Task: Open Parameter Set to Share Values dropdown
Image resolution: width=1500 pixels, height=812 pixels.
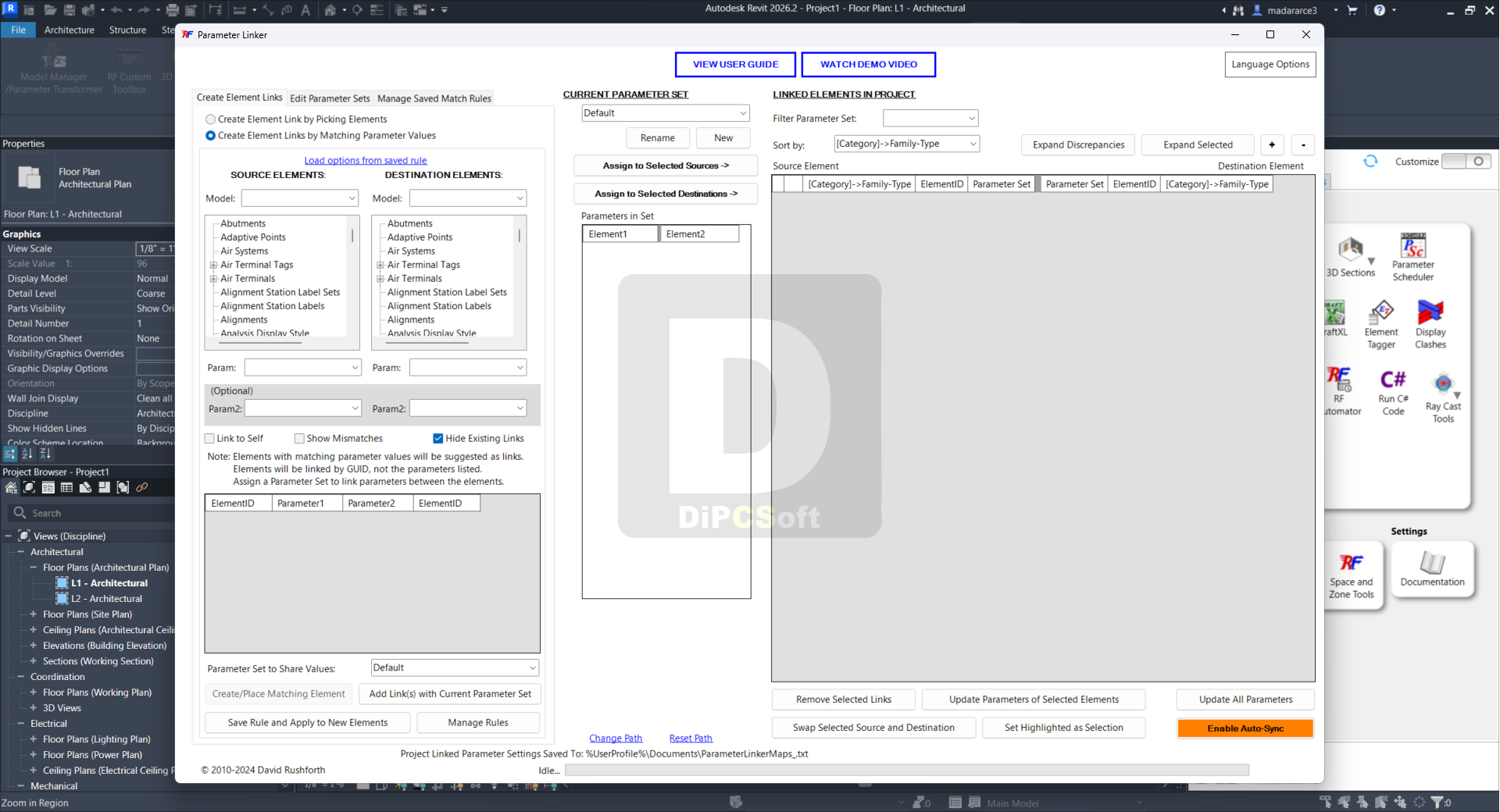Action: click(455, 668)
